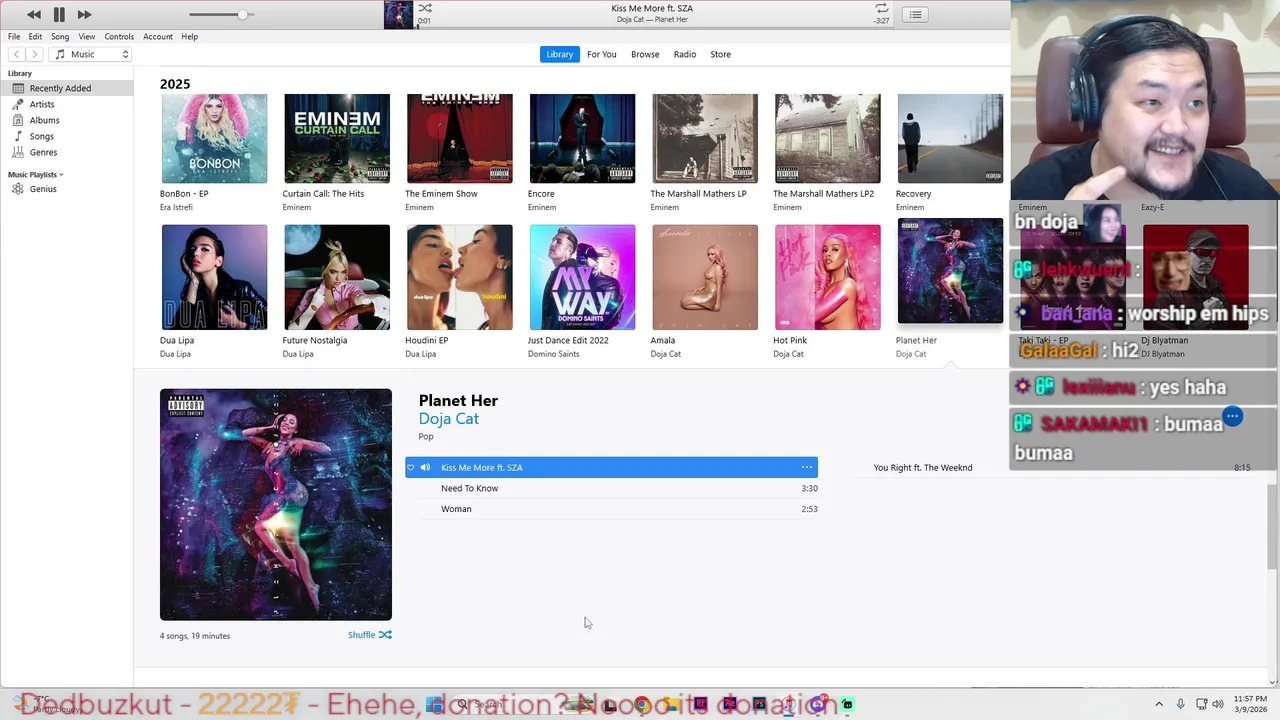Viewport: 1280px width, 720px height.
Task: Switch to the Radio tab
Action: click(x=685, y=54)
